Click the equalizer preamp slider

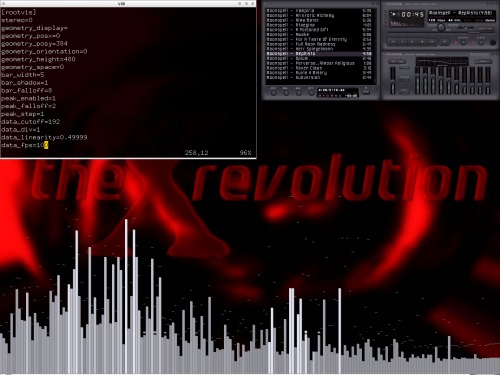pos(393,80)
